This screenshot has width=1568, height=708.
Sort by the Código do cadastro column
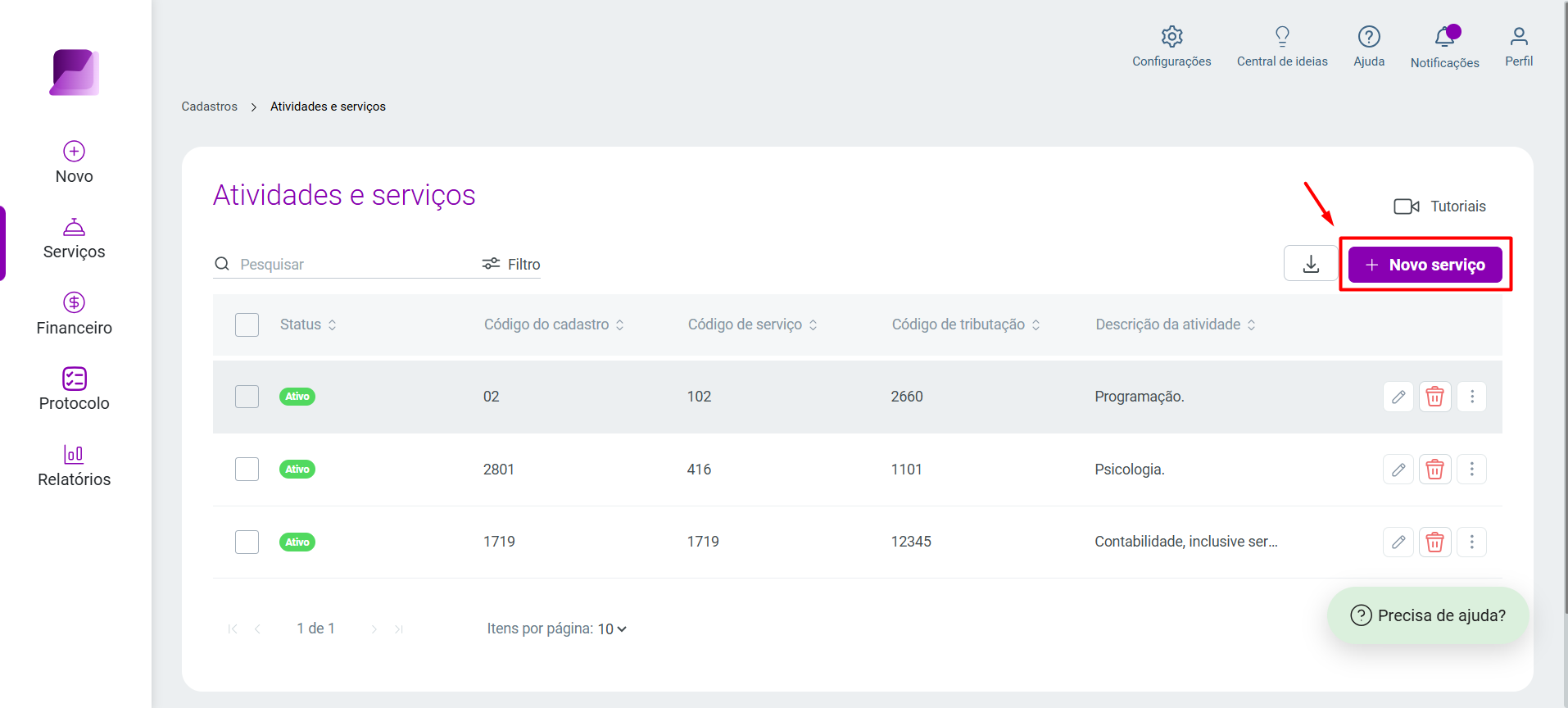coord(554,324)
